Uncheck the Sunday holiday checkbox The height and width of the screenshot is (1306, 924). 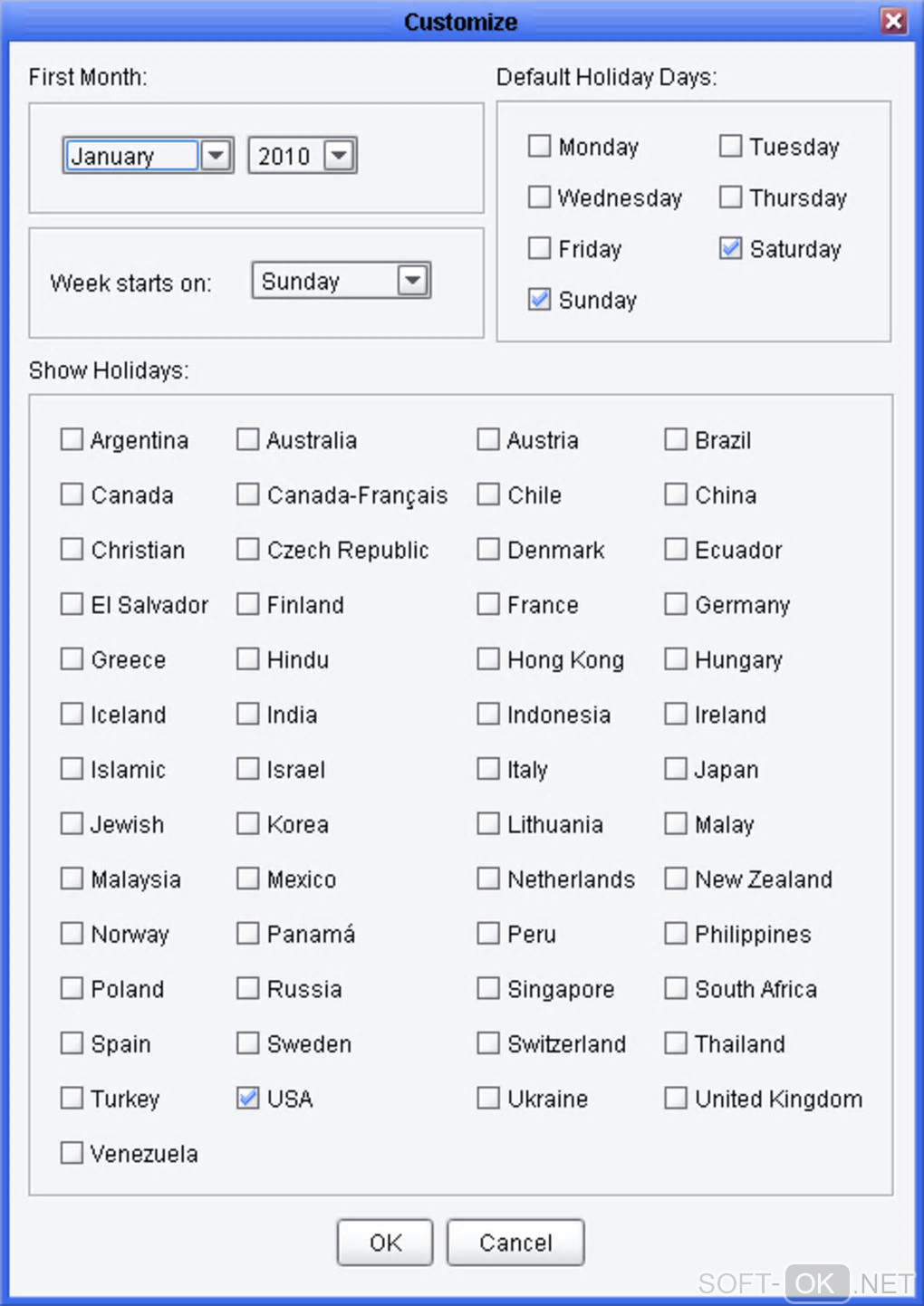[540, 299]
